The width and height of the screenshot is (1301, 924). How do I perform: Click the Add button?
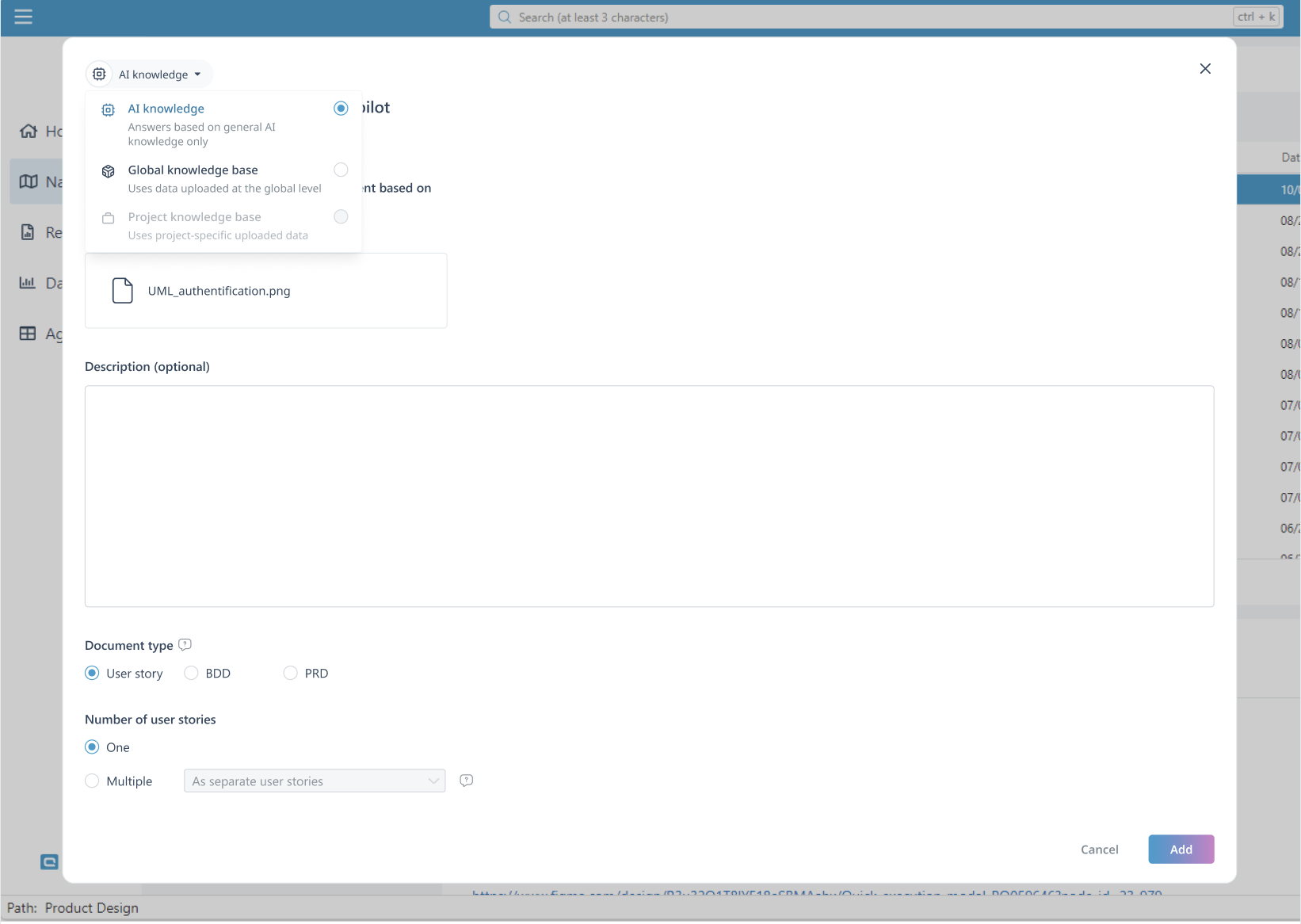click(x=1181, y=850)
